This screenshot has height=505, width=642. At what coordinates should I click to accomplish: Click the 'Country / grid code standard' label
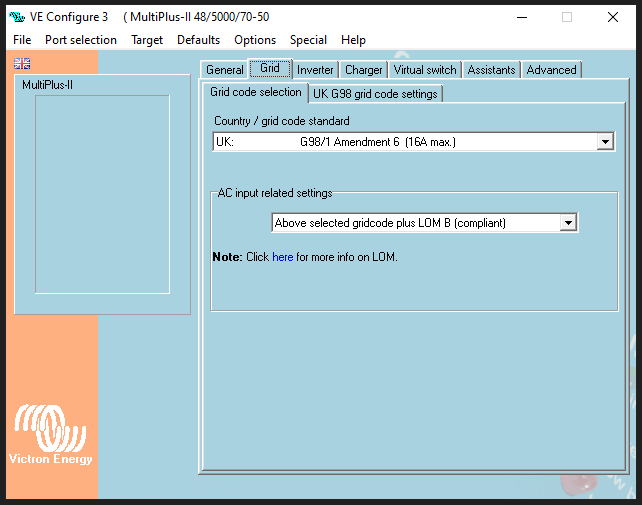click(282, 121)
